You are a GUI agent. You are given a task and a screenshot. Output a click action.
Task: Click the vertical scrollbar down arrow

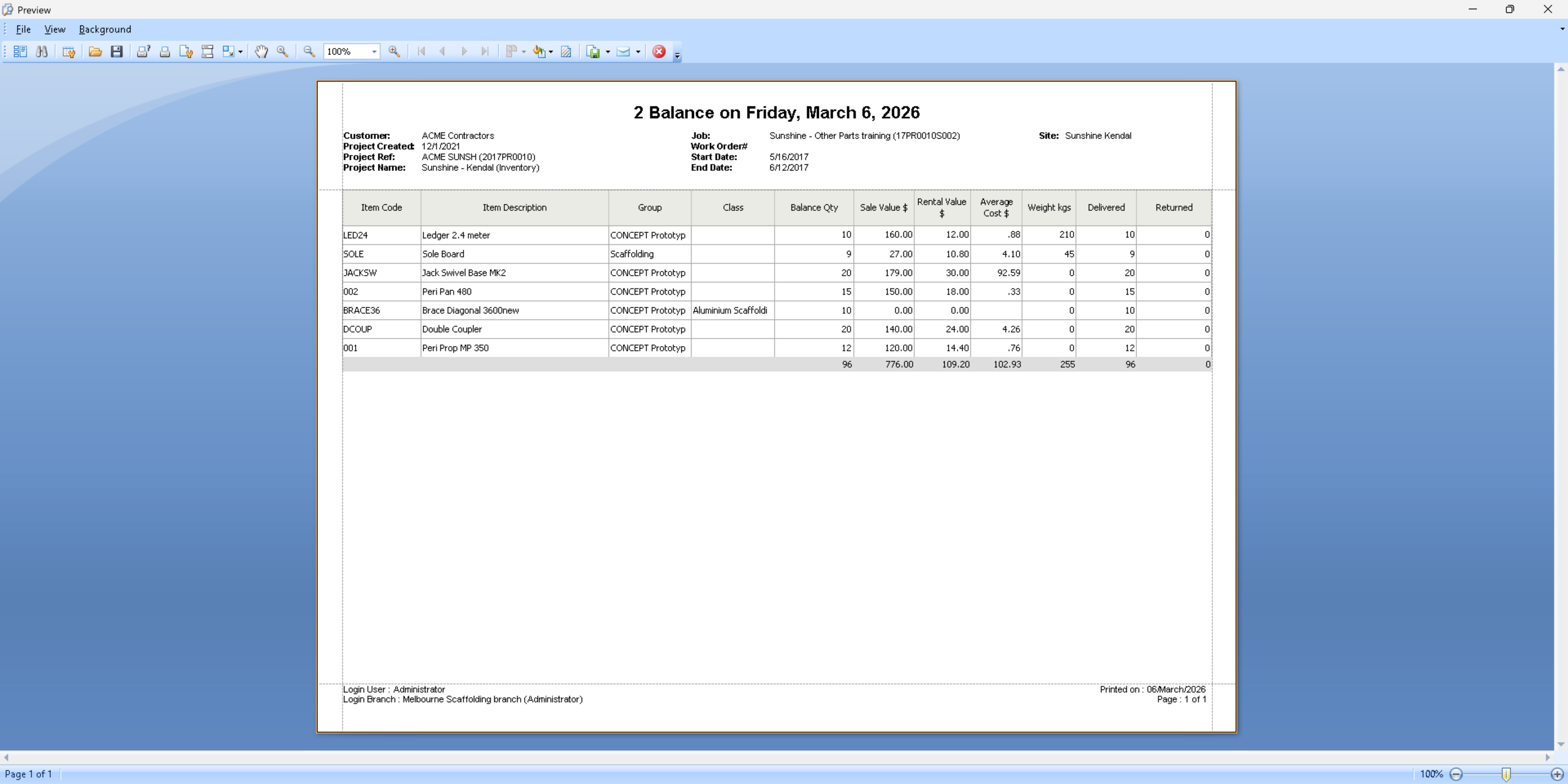coord(1561,744)
